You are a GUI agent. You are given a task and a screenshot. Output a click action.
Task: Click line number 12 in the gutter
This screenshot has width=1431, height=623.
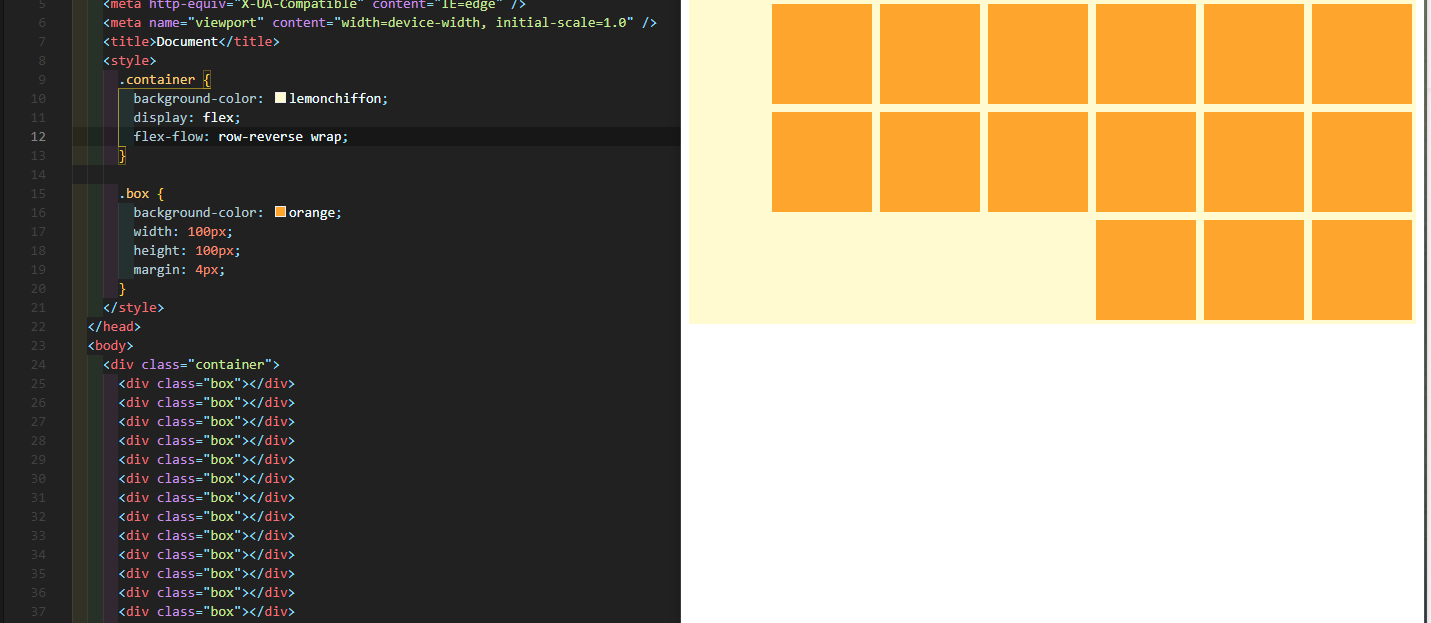click(x=38, y=136)
